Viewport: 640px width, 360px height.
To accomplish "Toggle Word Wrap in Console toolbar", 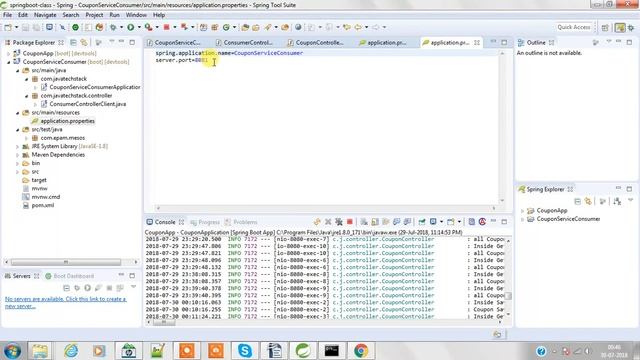I will point(386,222).
